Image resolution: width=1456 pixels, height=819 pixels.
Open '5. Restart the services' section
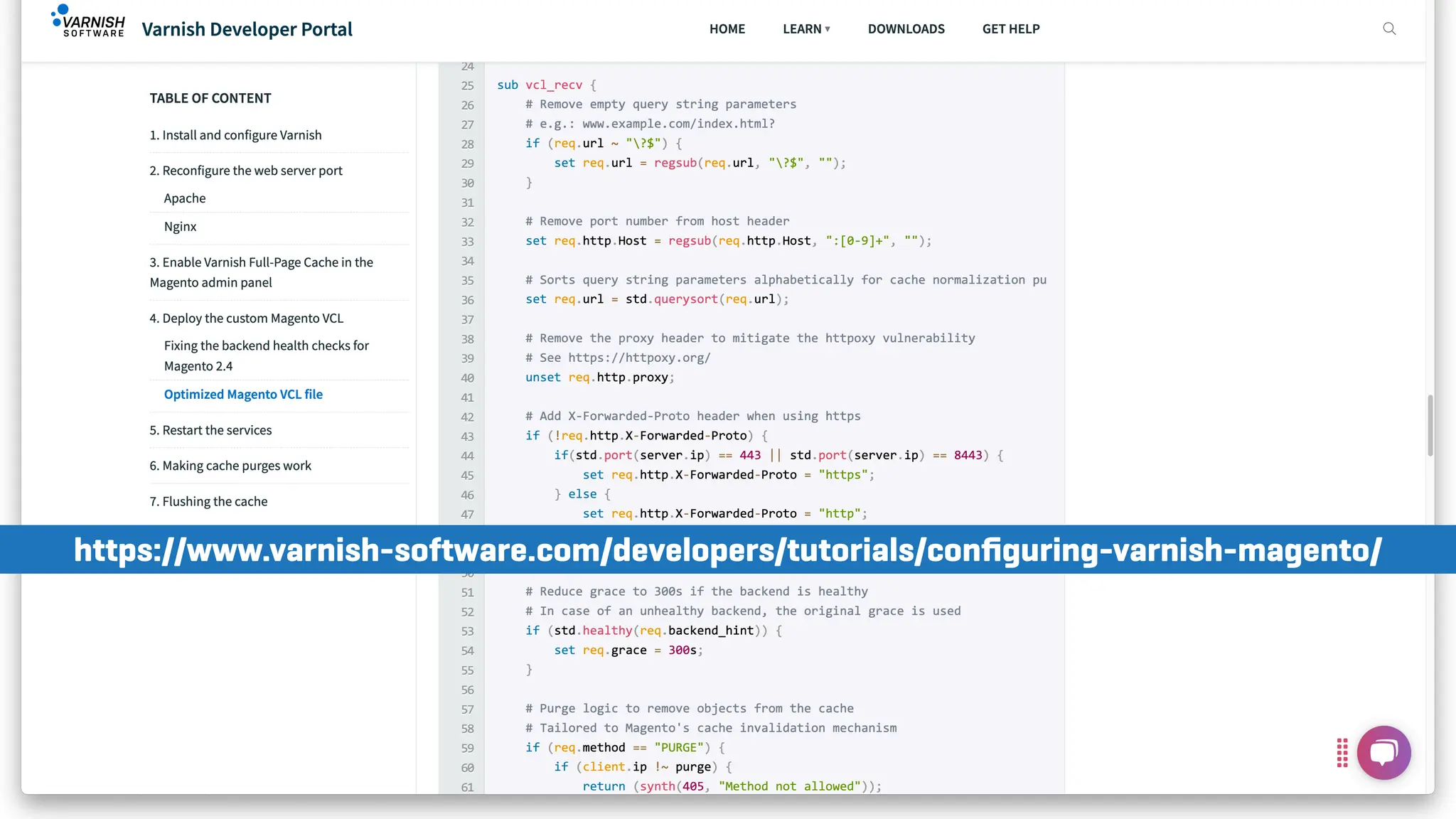click(210, 430)
